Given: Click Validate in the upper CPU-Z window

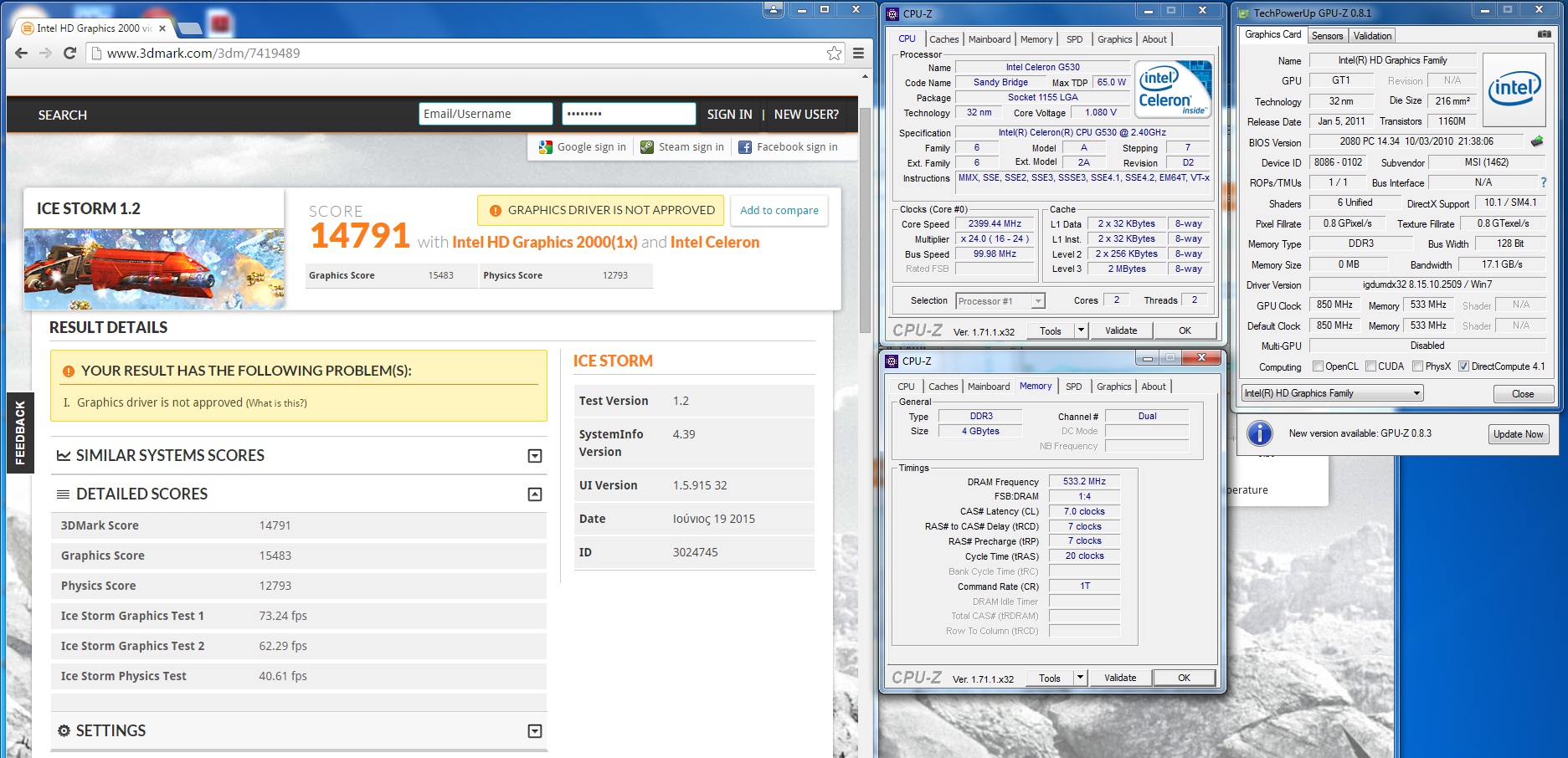Looking at the screenshot, I should click(x=1121, y=330).
